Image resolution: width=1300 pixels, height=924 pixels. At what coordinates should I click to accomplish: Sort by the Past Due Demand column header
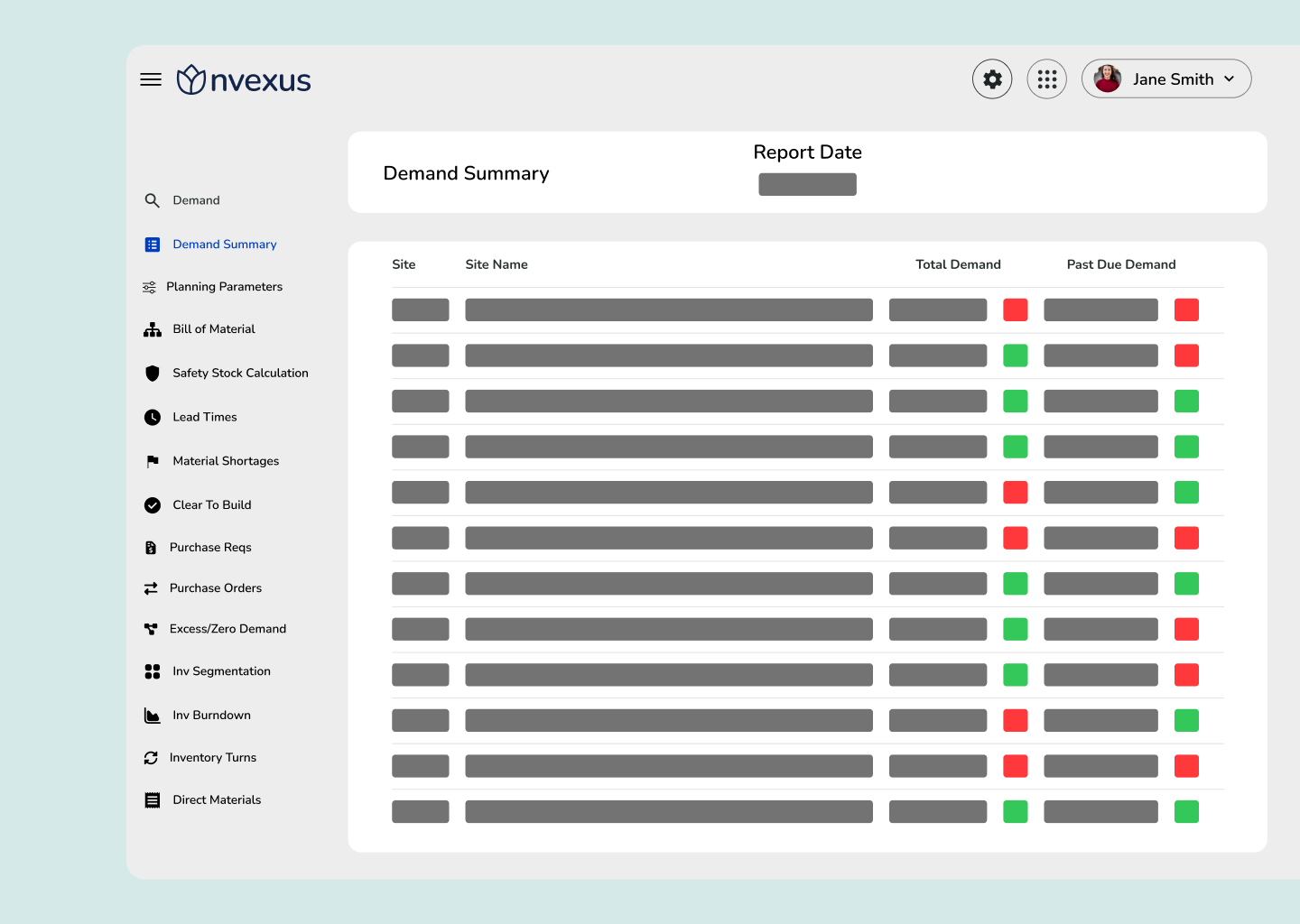(1121, 264)
